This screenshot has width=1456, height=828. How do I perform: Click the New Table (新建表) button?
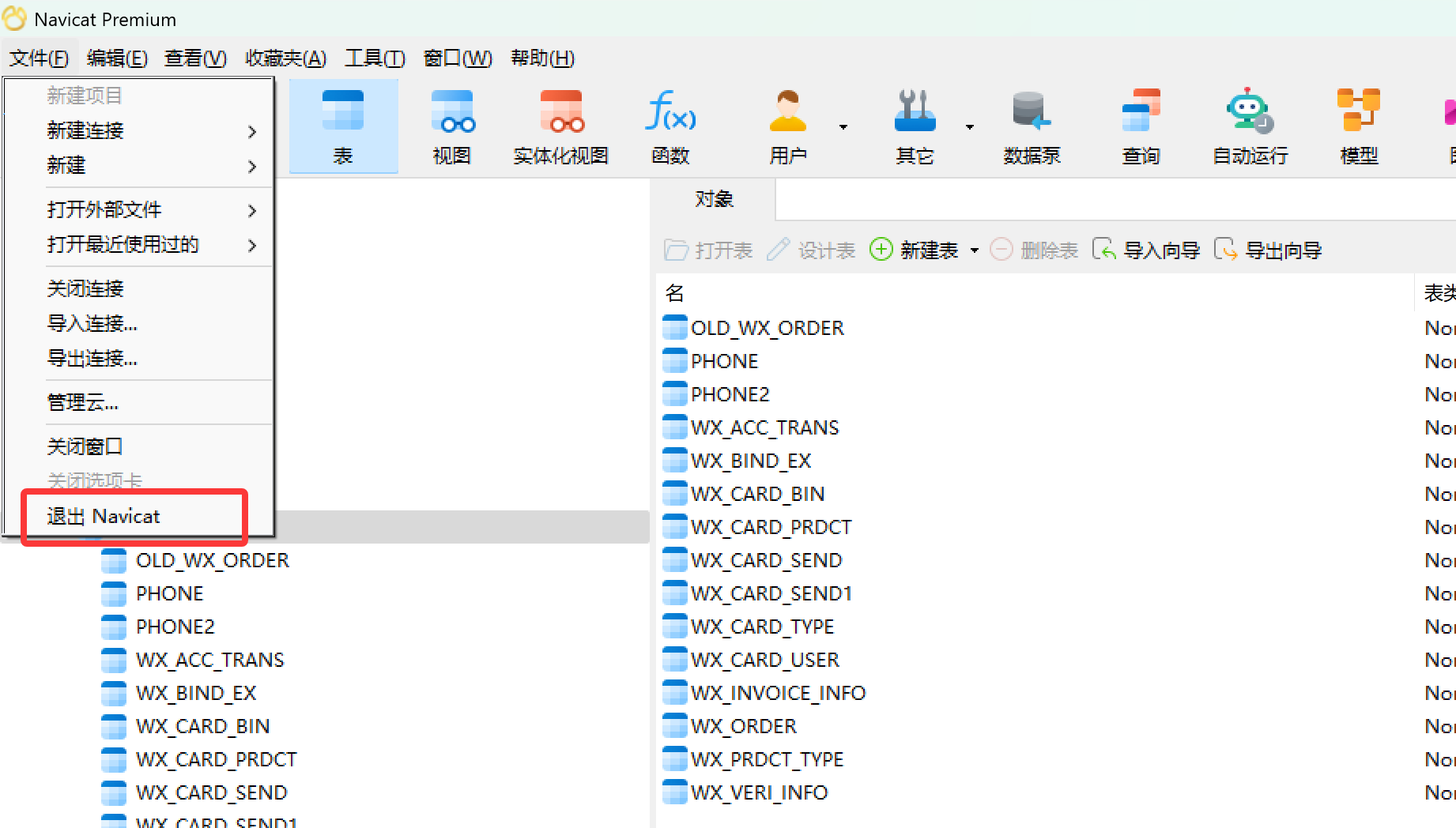tap(915, 250)
